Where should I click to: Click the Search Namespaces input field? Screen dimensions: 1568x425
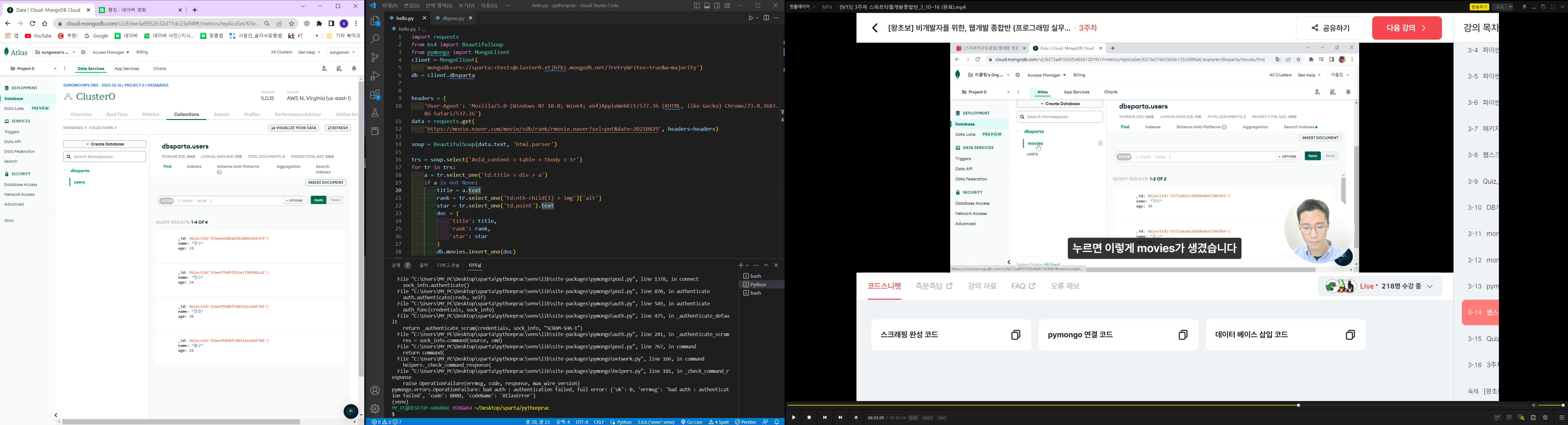pyautogui.click(x=105, y=157)
